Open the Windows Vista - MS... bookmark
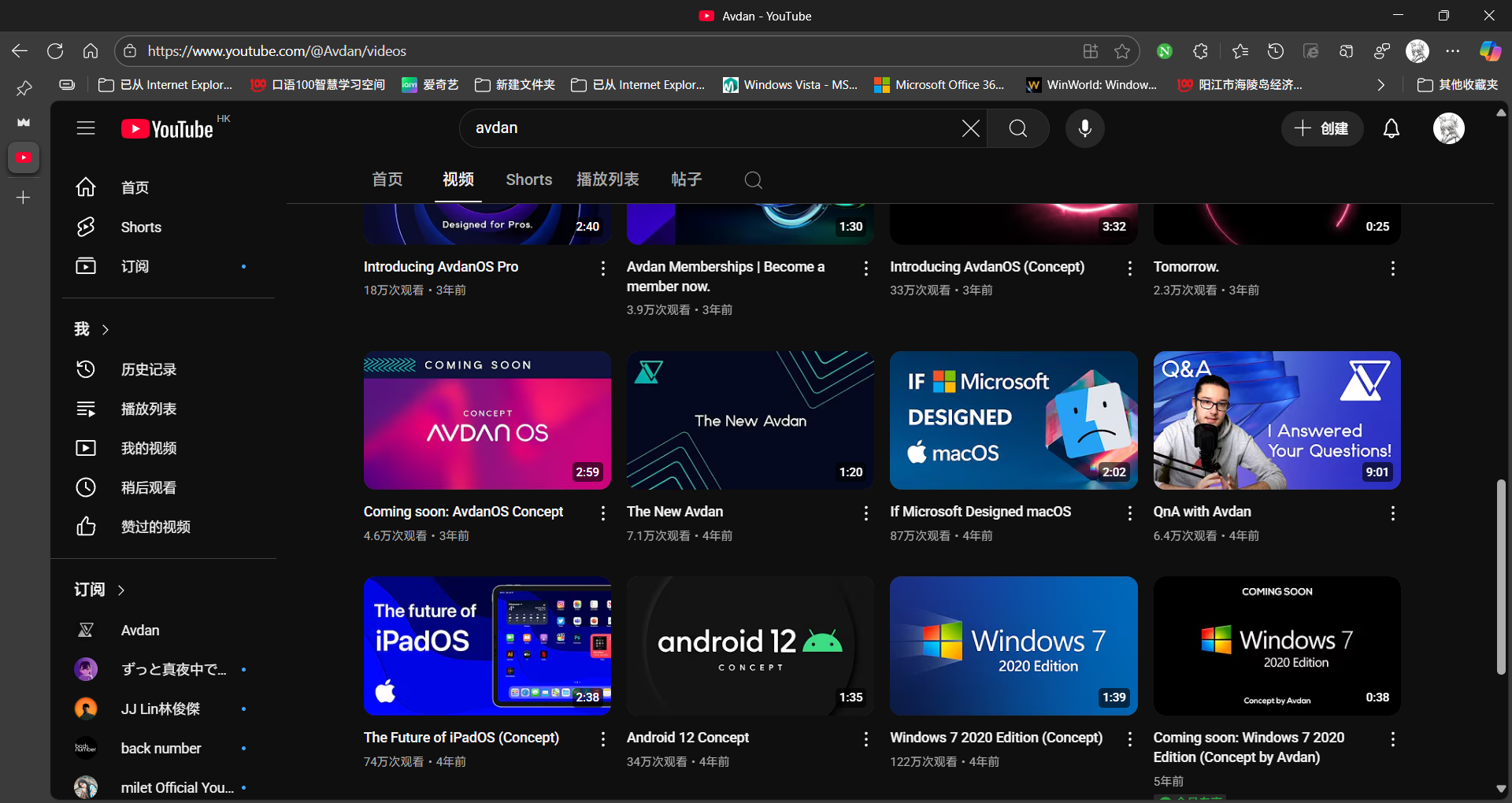 pos(791,85)
